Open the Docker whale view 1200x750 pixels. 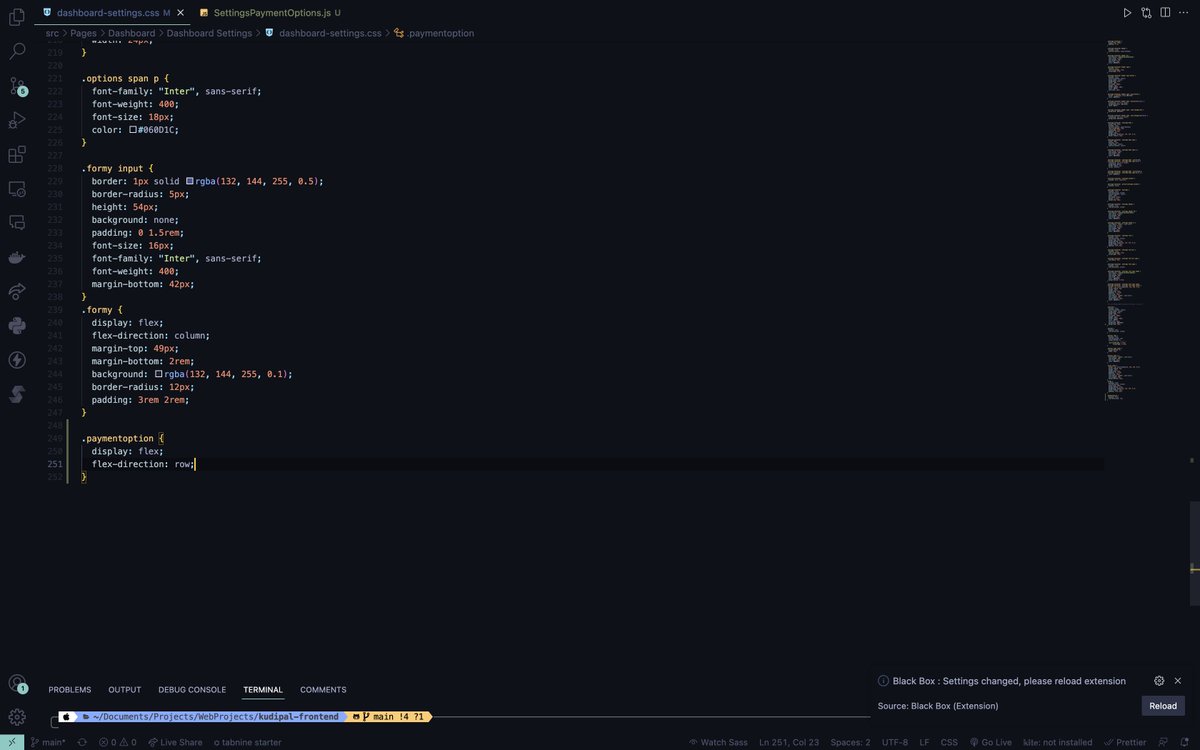click(17, 257)
